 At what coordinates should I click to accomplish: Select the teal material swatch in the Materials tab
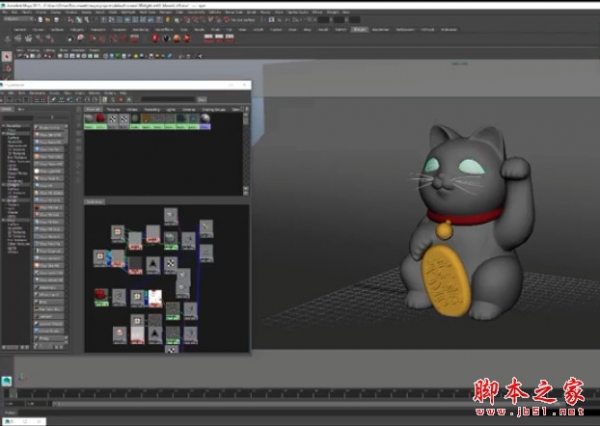(x=193, y=119)
